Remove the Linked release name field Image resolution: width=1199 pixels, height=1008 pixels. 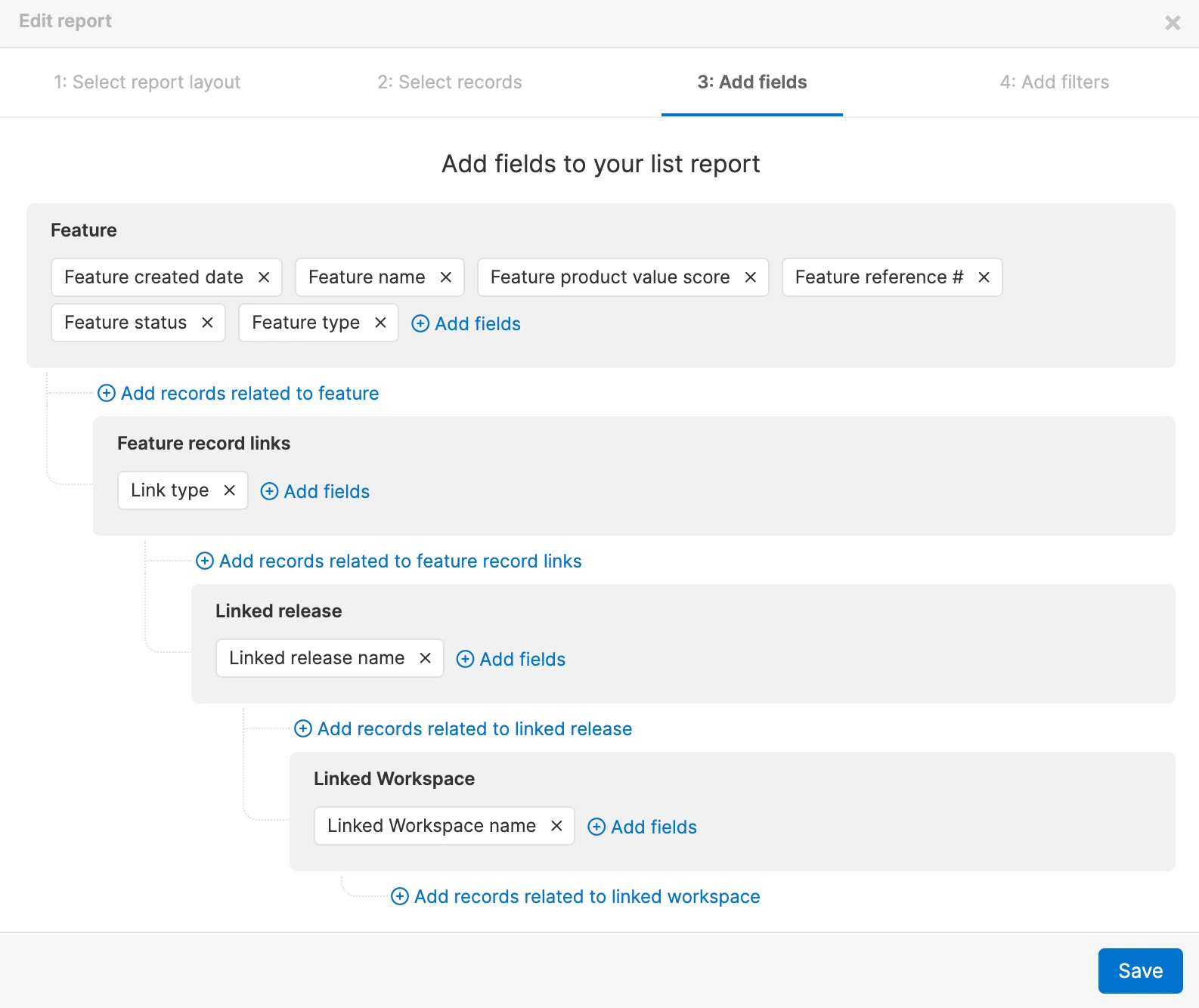click(425, 658)
